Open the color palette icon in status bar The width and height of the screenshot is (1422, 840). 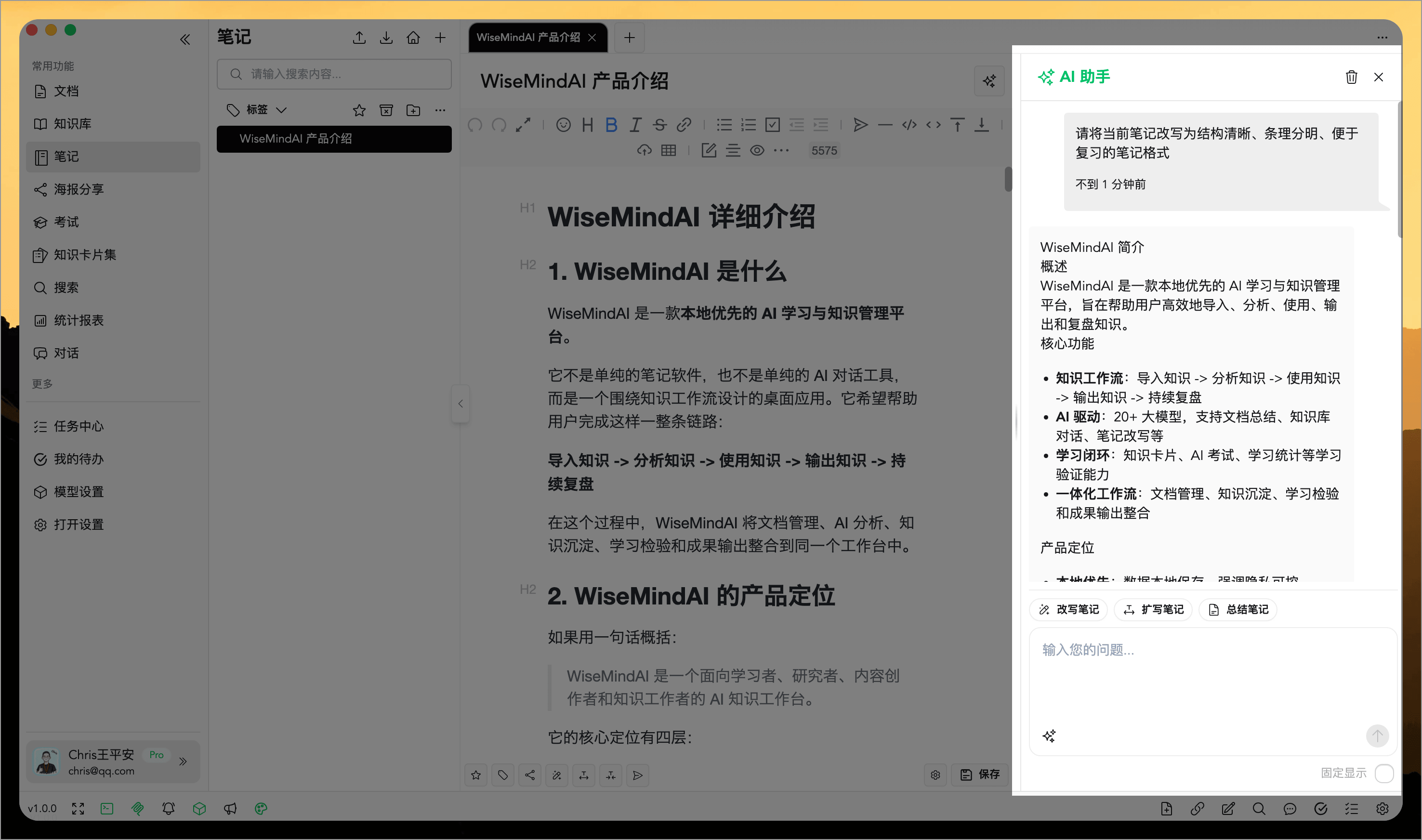tap(261, 808)
